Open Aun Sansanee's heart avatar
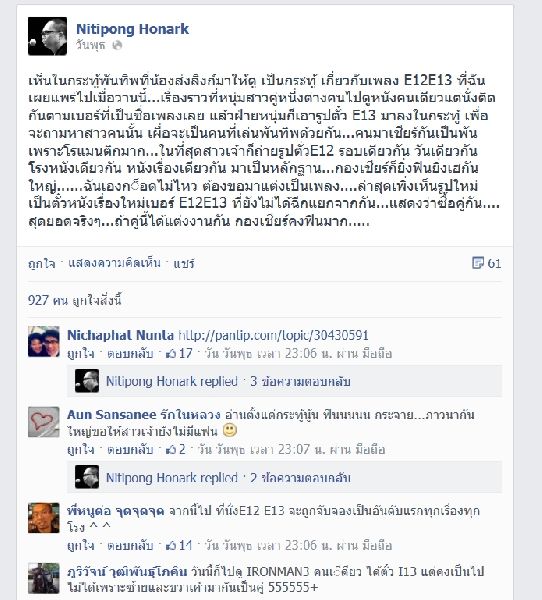 (44, 422)
